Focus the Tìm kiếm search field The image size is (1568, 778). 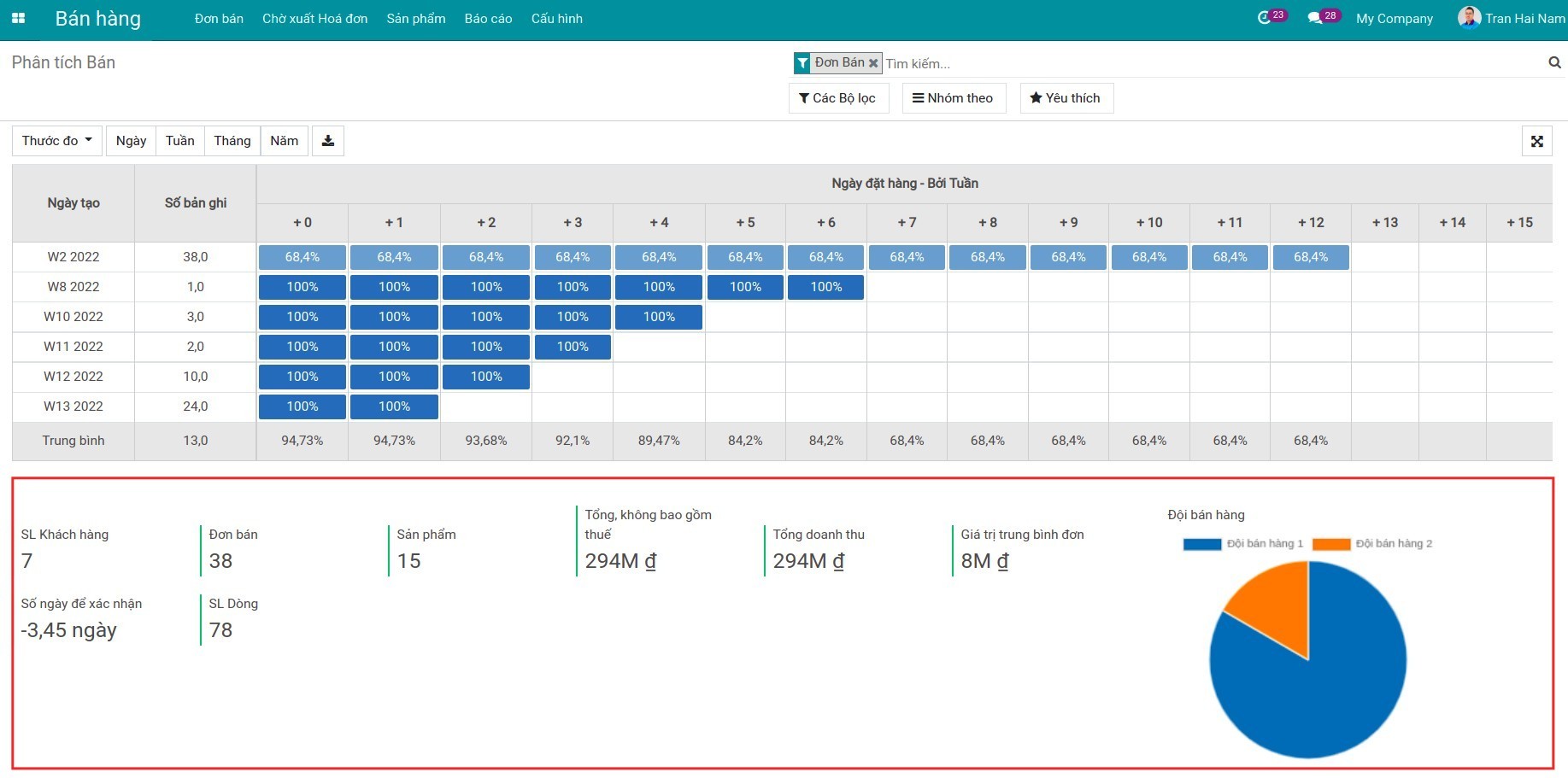pyautogui.click(x=1213, y=63)
